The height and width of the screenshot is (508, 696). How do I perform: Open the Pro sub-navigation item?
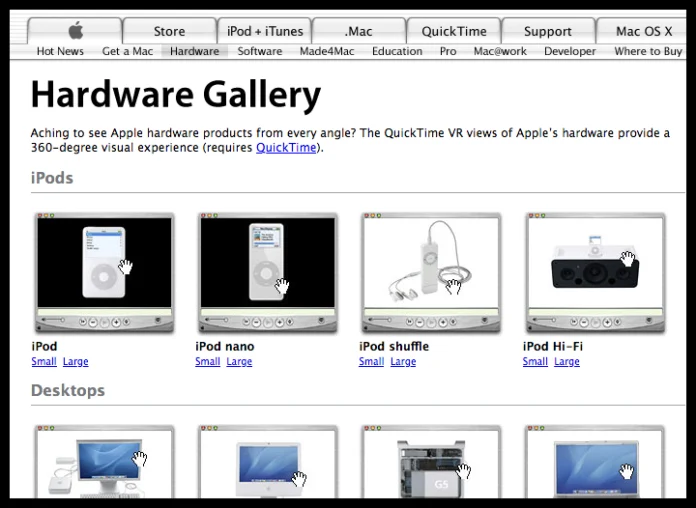(x=448, y=52)
